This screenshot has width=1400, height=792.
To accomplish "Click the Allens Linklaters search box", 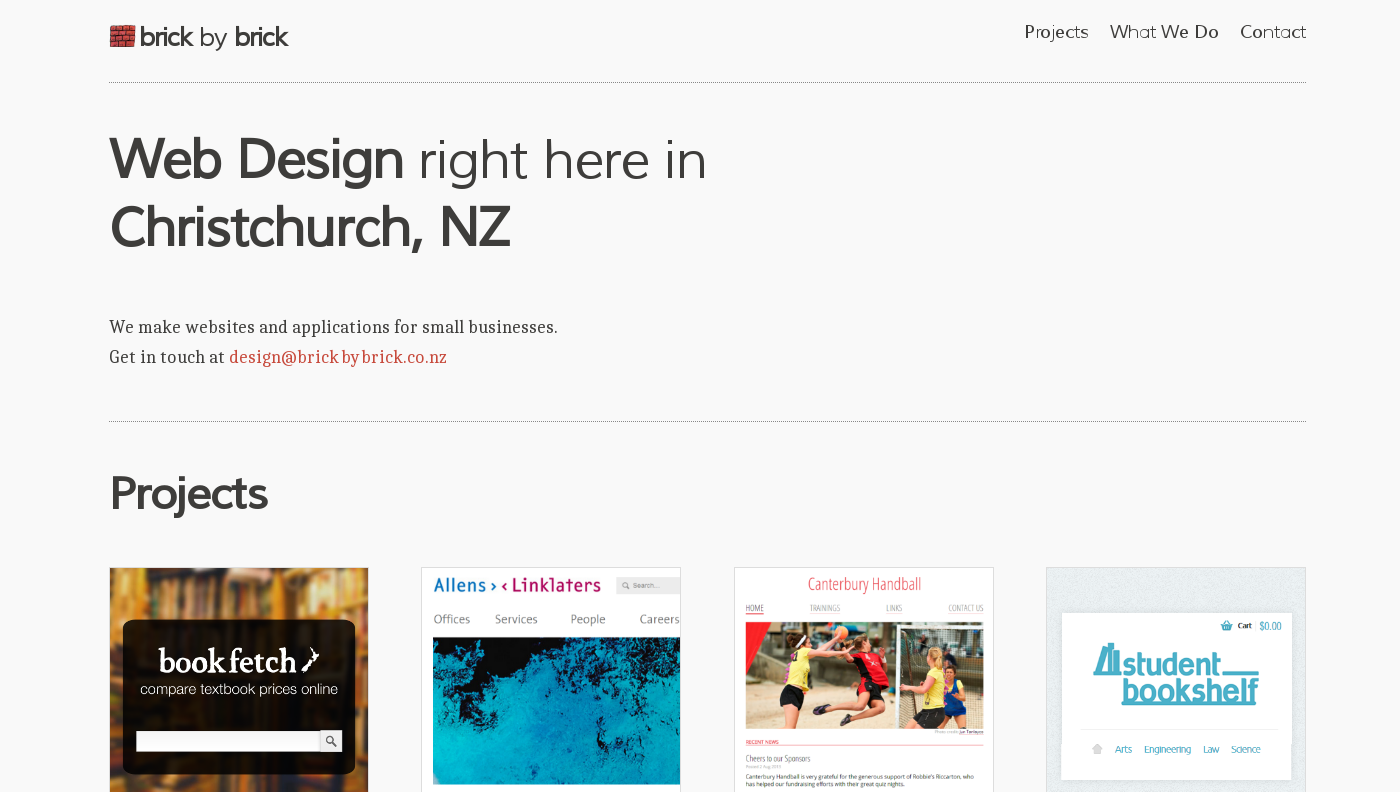I will click(648, 585).
